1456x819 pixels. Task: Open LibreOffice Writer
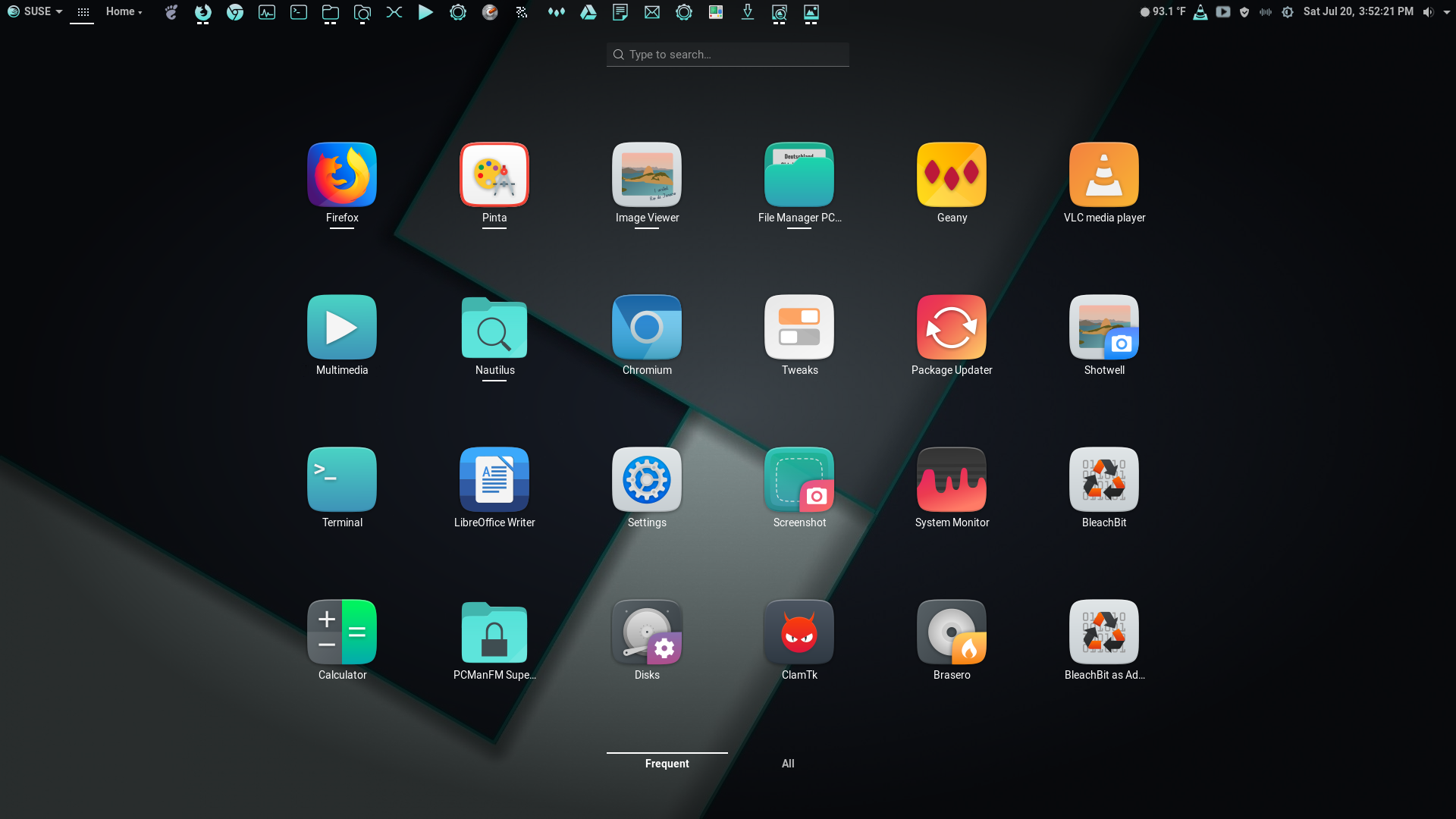494,480
